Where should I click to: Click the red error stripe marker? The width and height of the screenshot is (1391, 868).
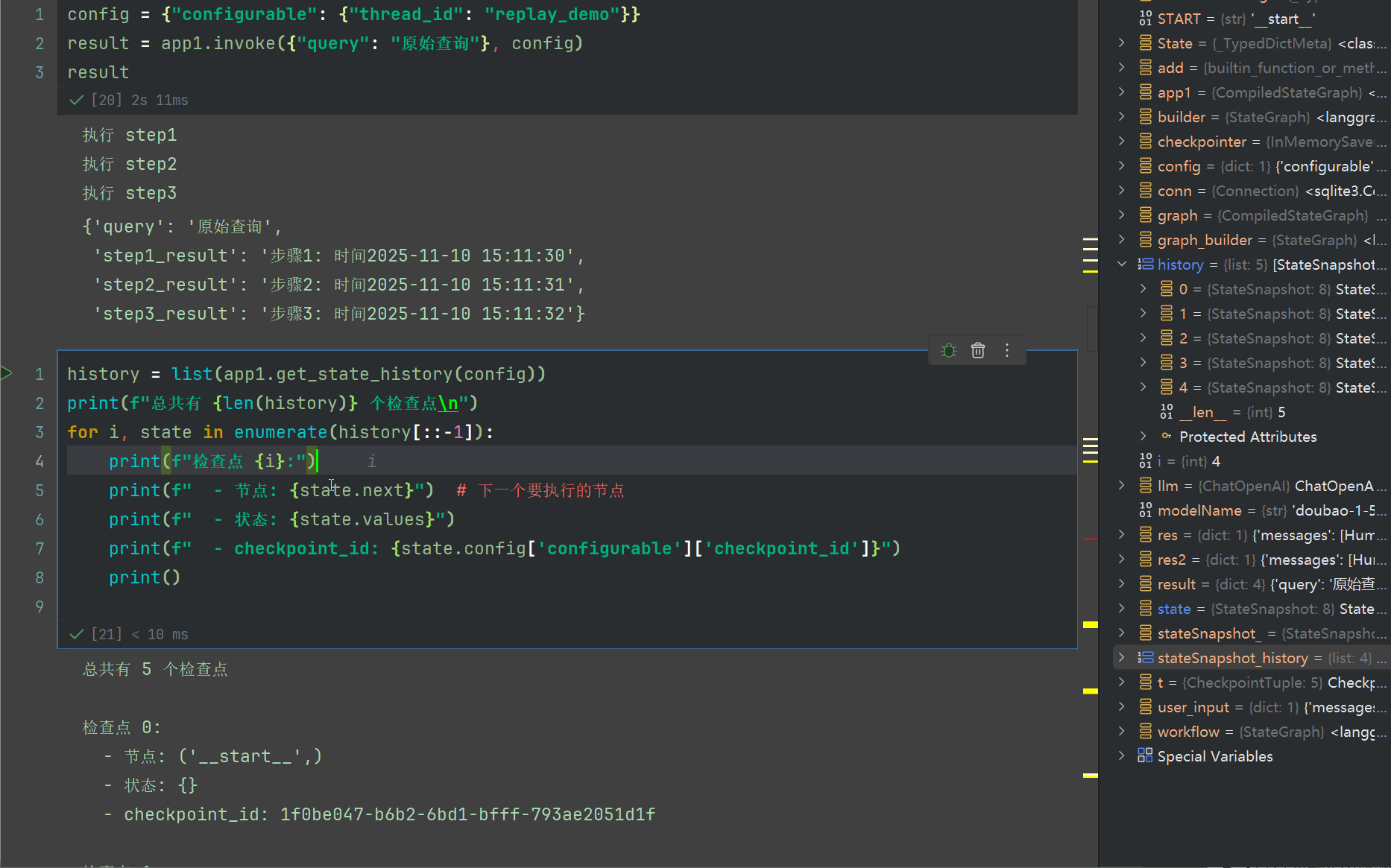coord(1091,538)
